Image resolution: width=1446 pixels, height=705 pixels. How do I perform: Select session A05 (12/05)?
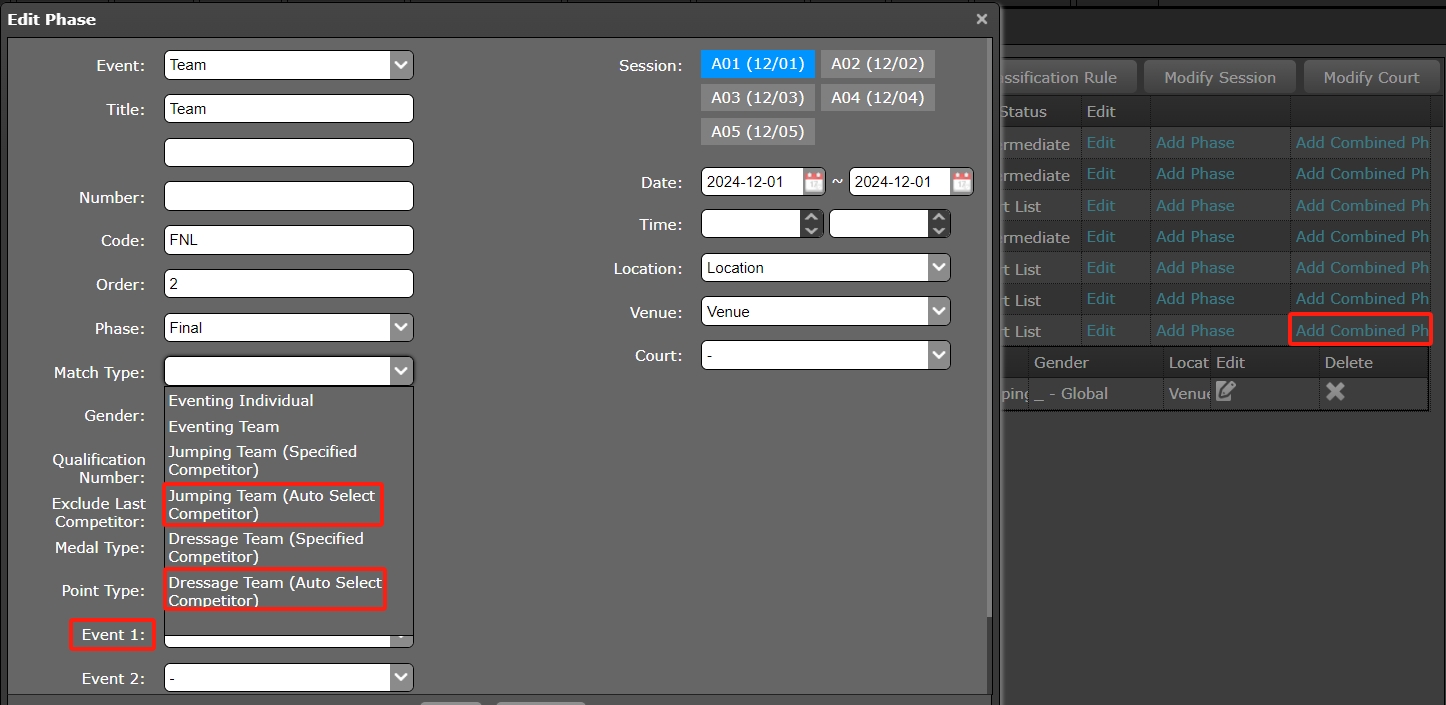point(758,131)
